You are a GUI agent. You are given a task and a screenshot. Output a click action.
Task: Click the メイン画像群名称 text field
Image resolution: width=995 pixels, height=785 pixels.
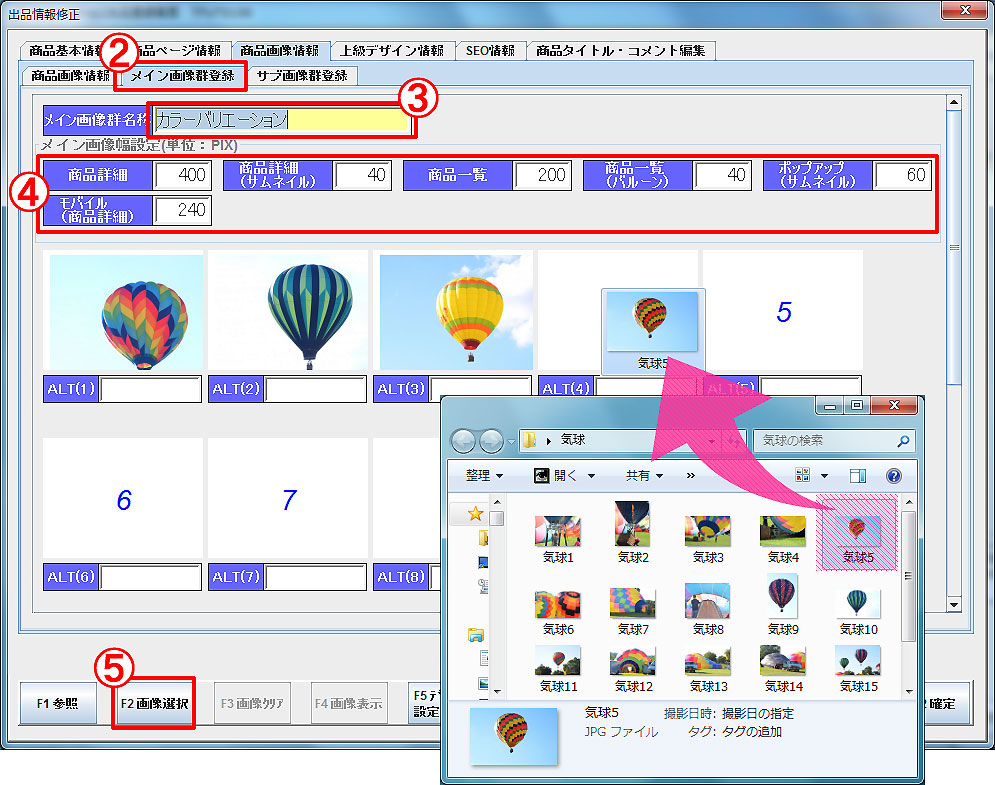[x=281, y=120]
